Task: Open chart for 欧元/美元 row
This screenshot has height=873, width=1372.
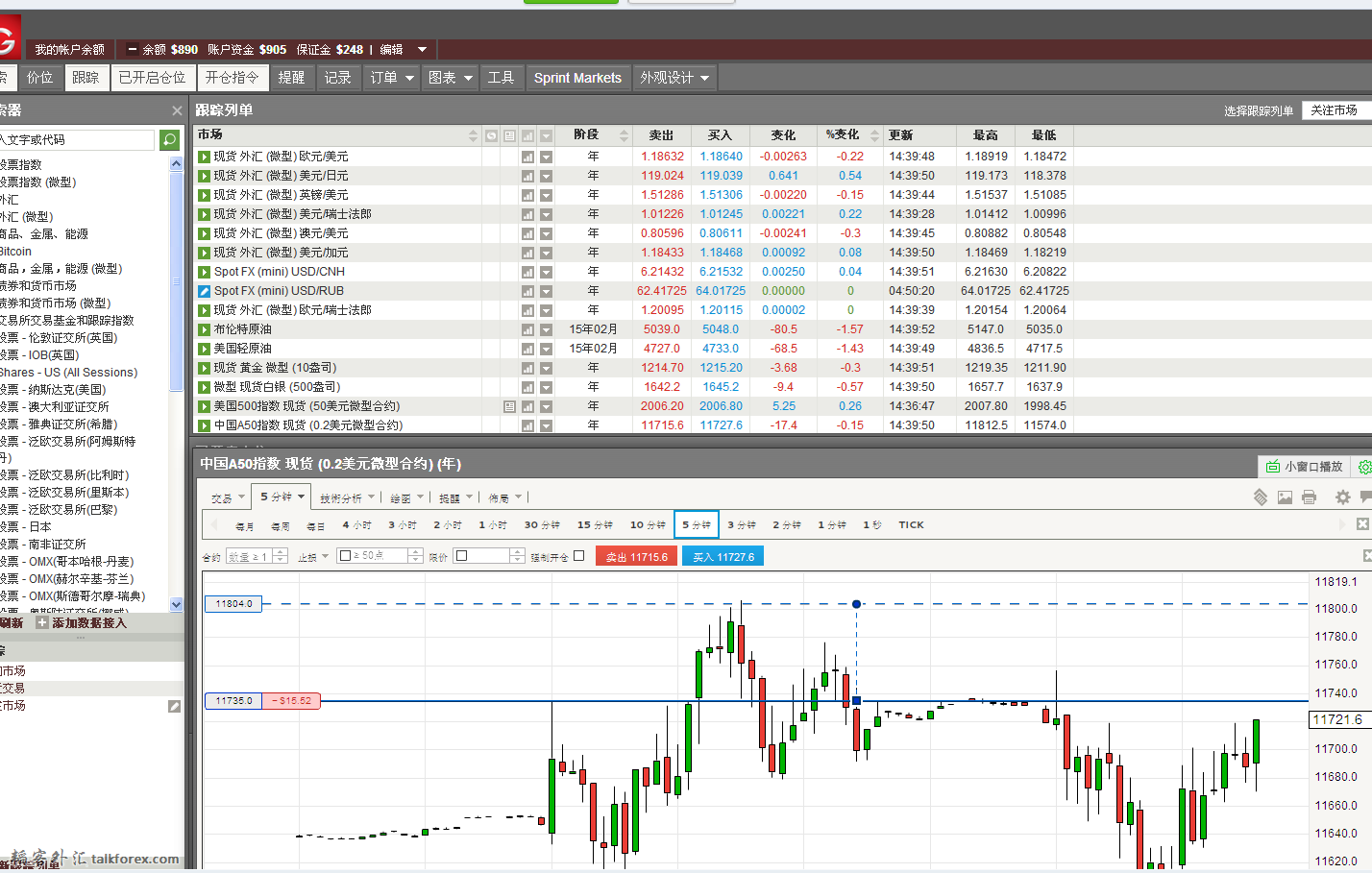Action: (x=527, y=157)
